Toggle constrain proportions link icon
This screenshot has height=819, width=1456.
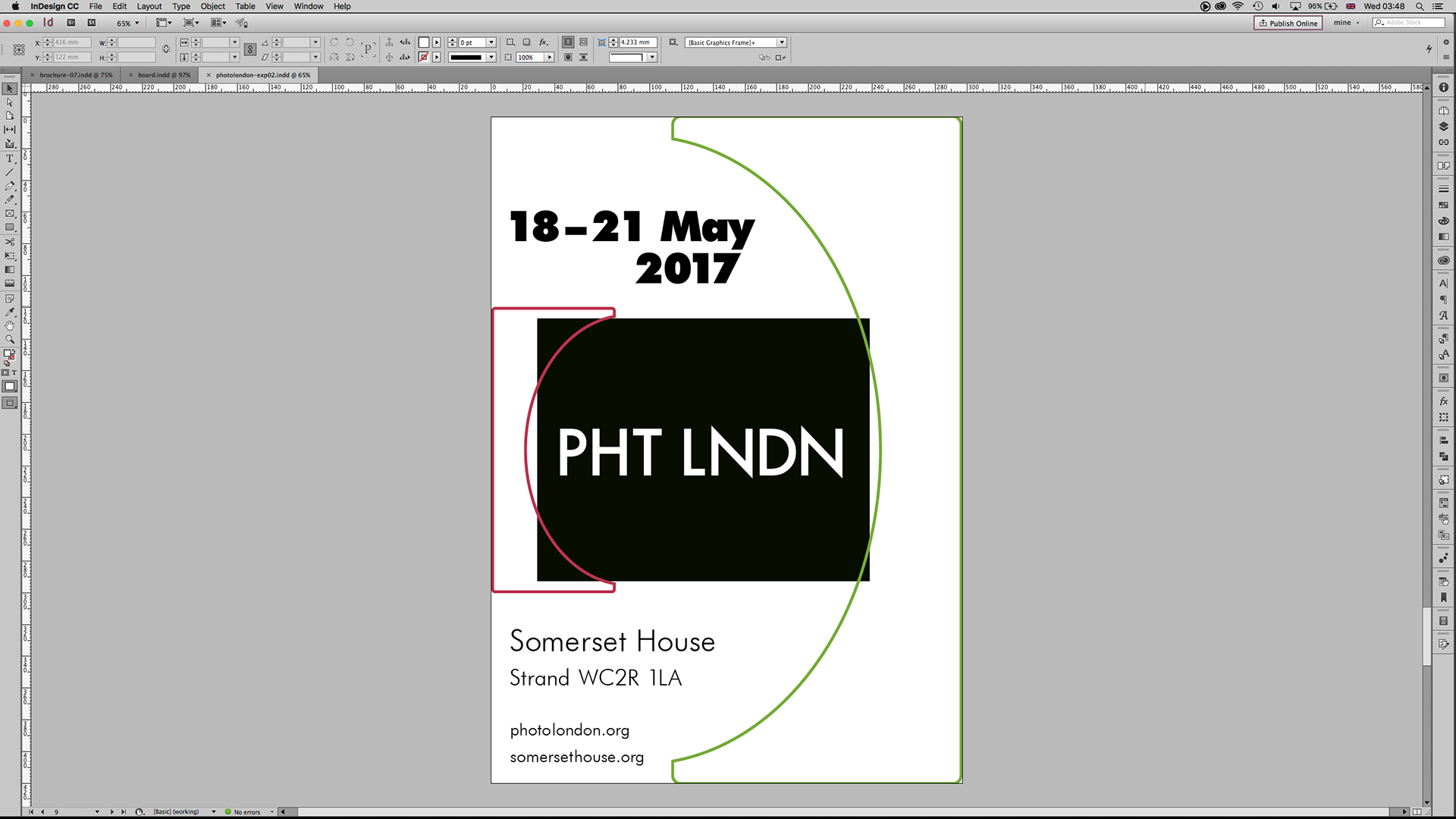point(166,49)
